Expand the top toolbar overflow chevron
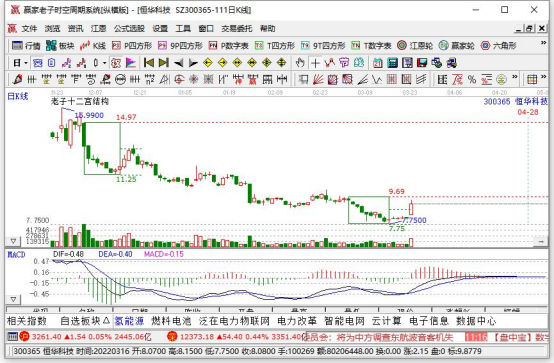554x363 pixels. (x=543, y=43)
